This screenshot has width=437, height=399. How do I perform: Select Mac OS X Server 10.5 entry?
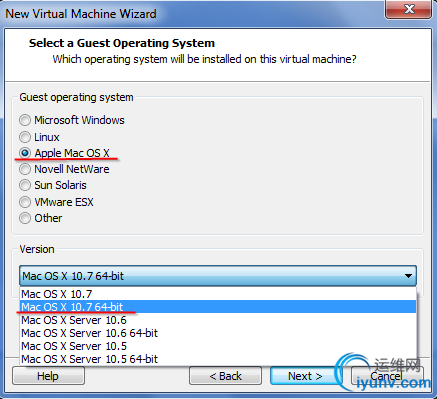(x=218, y=346)
